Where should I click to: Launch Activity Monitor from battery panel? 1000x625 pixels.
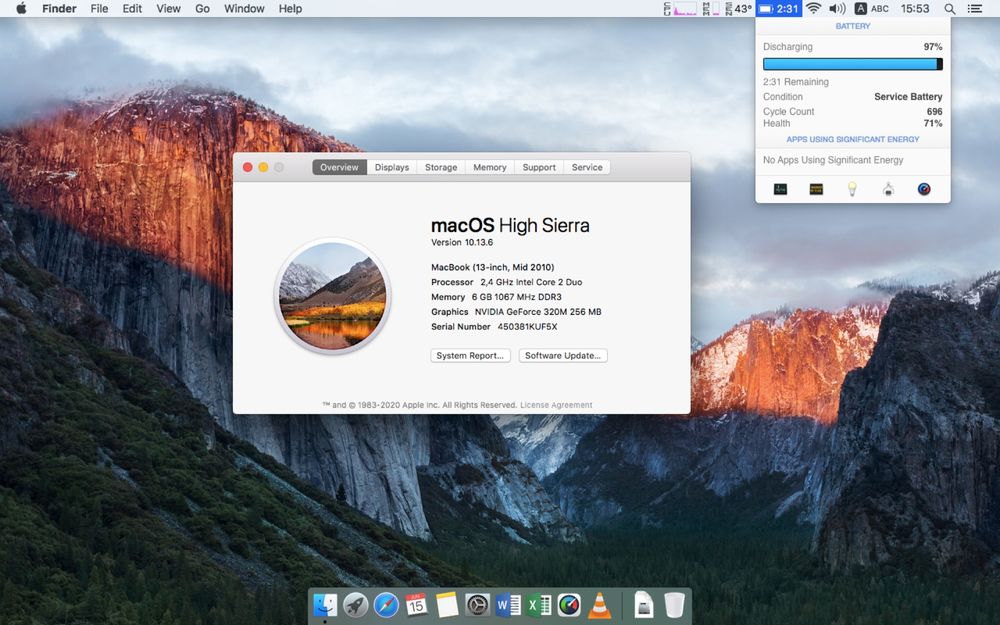point(780,189)
